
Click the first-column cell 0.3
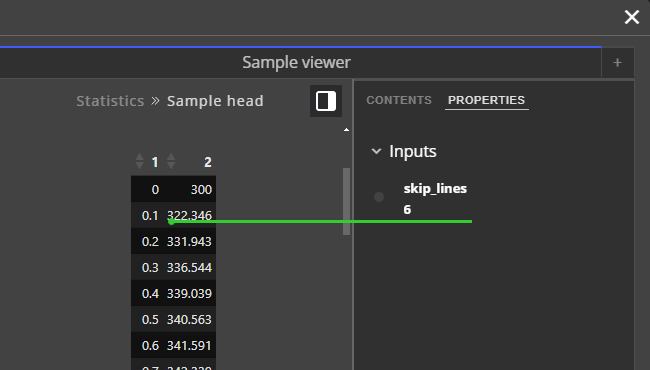click(x=148, y=267)
